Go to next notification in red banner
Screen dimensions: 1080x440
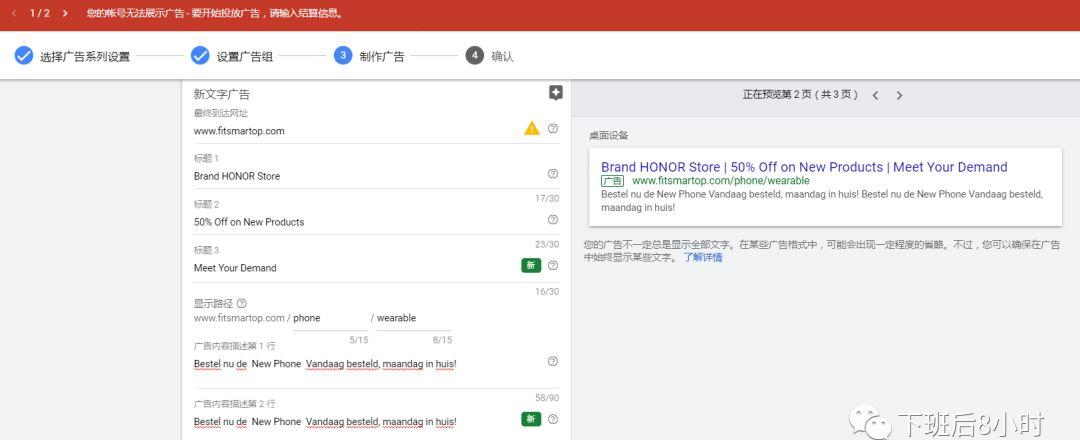point(65,13)
